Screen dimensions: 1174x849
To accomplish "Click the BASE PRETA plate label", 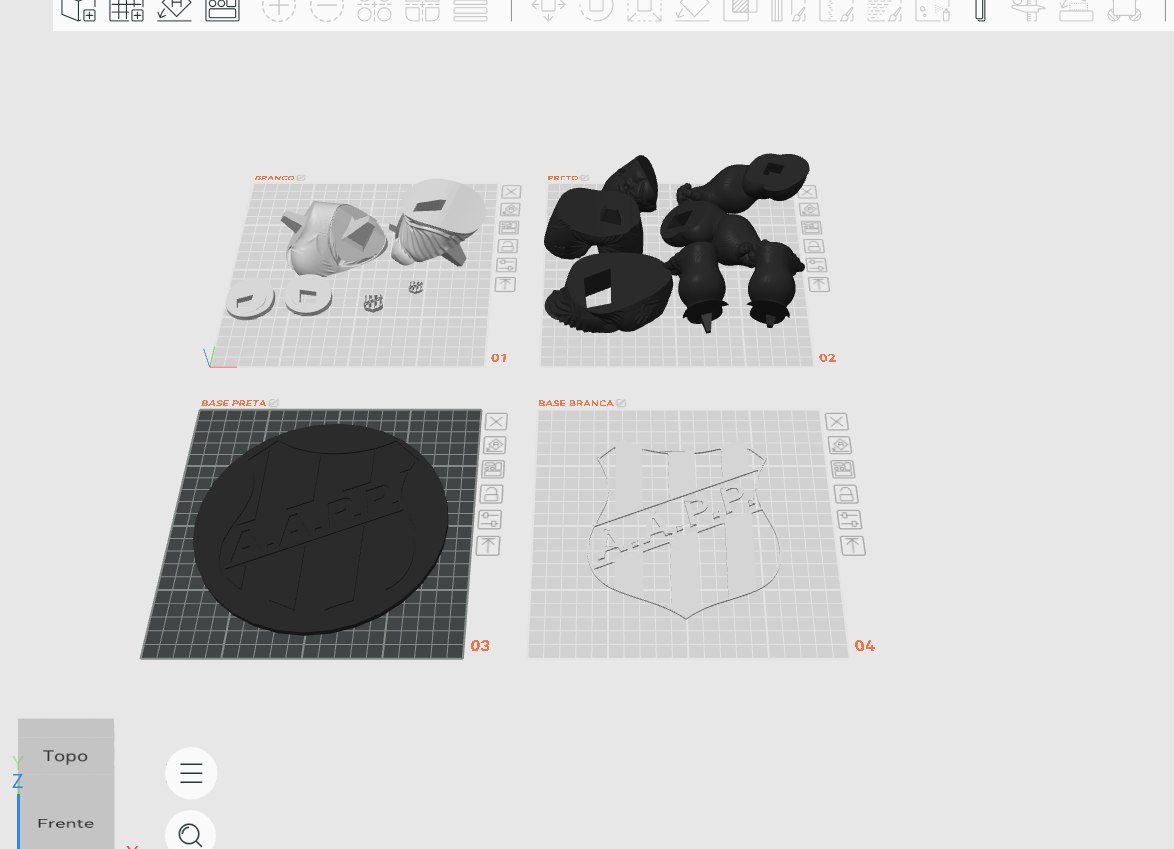I will (x=234, y=403).
